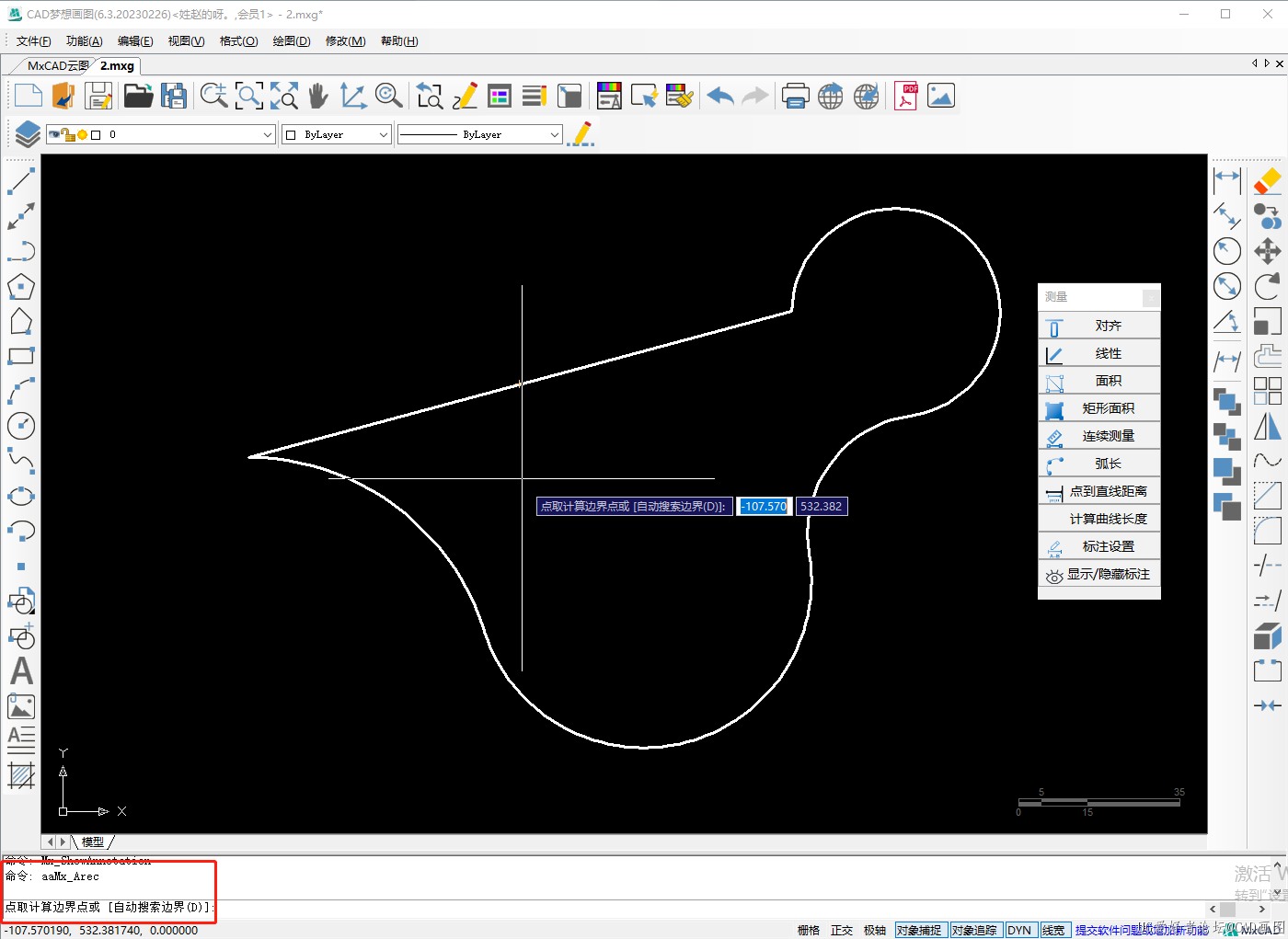Viewport: 1288px width, 939px height.
Task: Click the image export icon
Action: [941, 96]
